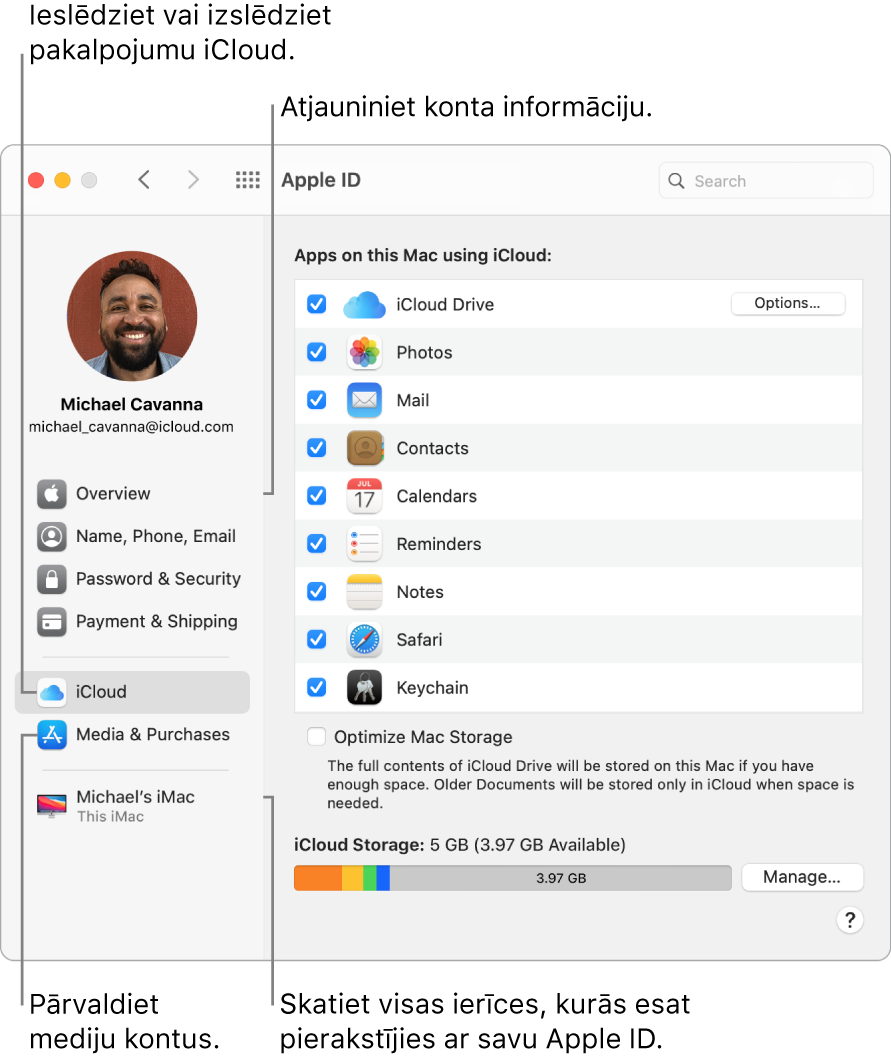Click the Help question mark icon
Image resolution: width=891 pixels, height=1059 pixels.
coord(849,920)
